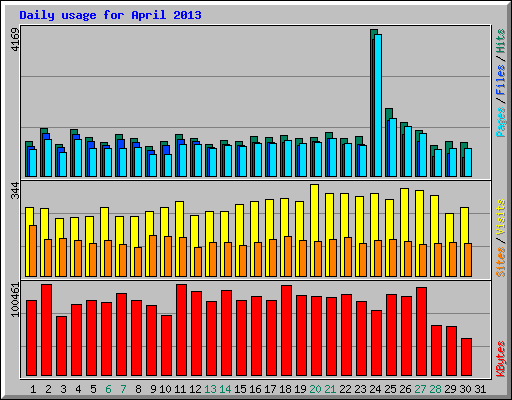This screenshot has height=400, width=512.
Task: Click green weekend day label 21
Action: click(x=330, y=389)
